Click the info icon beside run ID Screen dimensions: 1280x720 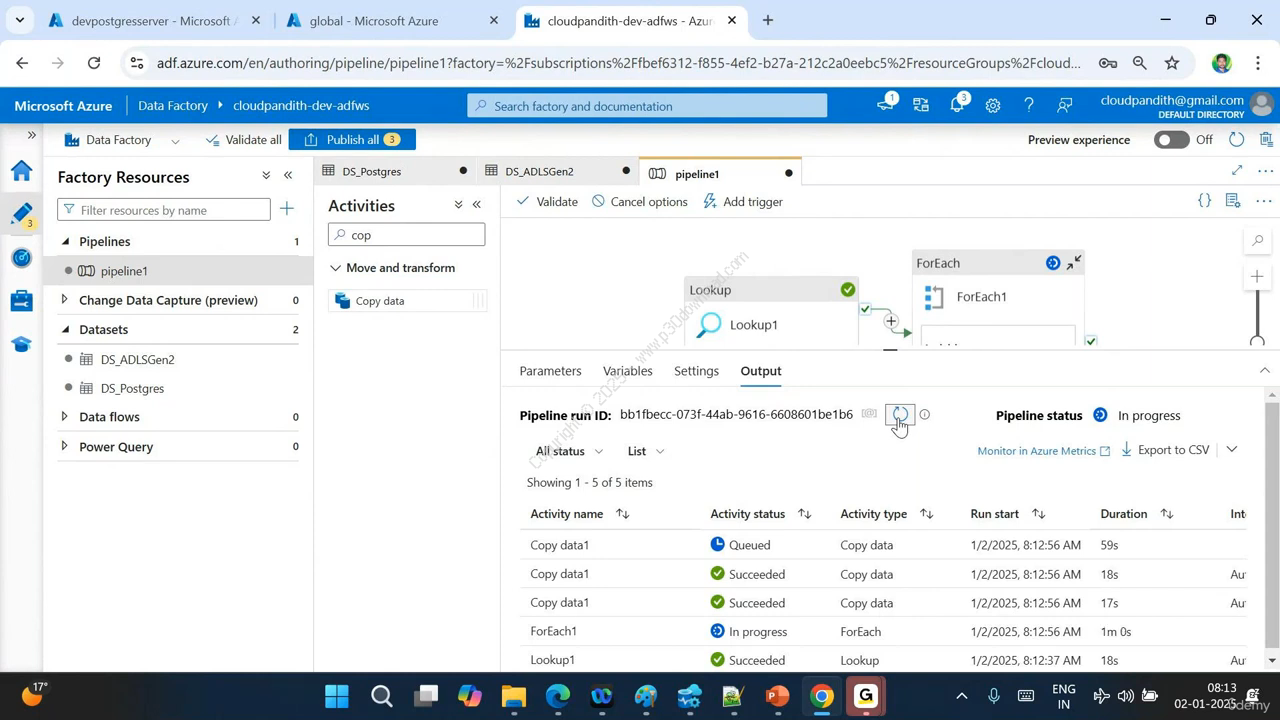click(924, 414)
